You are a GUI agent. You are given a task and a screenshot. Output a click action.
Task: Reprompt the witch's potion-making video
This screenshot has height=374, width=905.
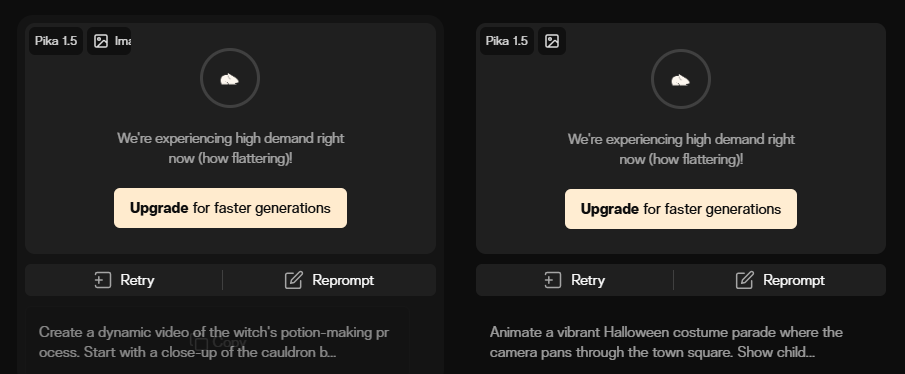tap(329, 280)
